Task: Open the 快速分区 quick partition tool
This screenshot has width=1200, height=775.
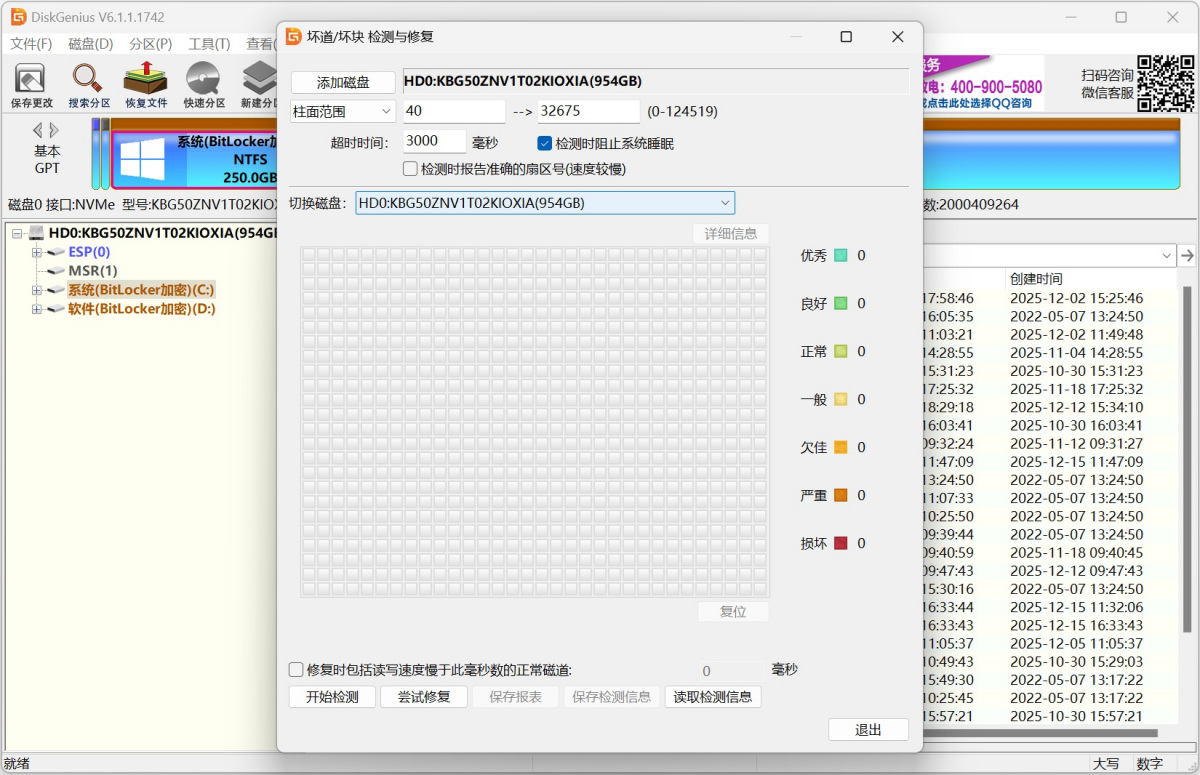Action: pyautogui.click(x=203, y=83)
